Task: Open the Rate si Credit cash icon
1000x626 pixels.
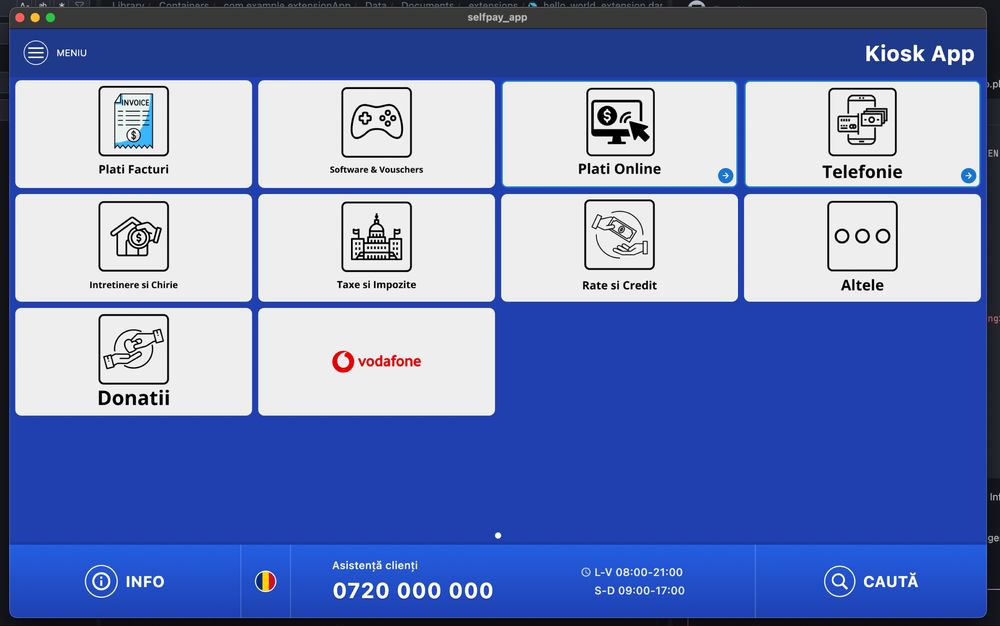Action: tap(619, 235)
